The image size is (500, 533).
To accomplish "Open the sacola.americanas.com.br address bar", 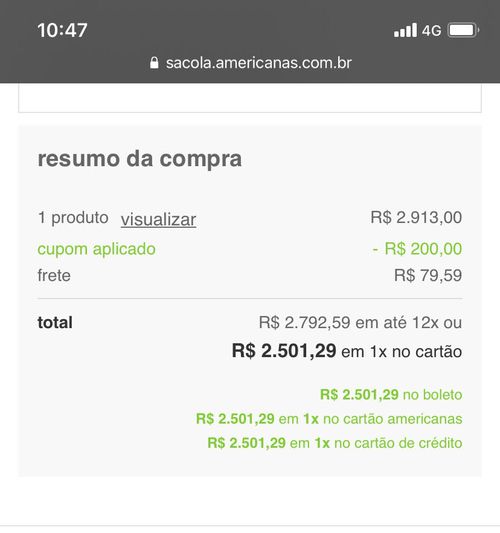I will [x=251, y=63].
